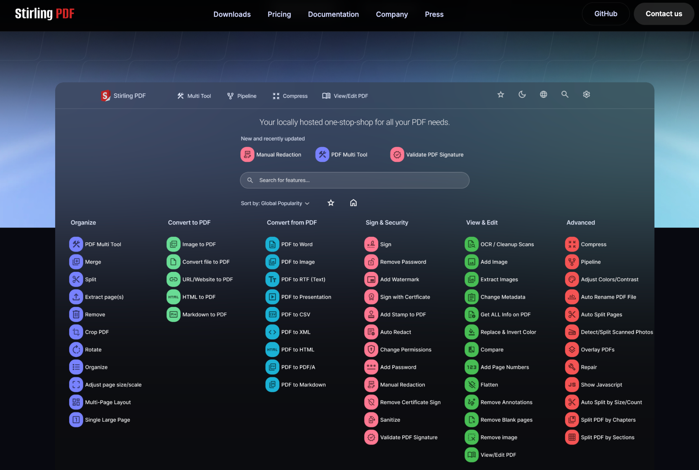Image resolution: width=699 pixels, height=470 pixels.
Task: Open the Change Permissions shield icon
Action: tap(371, 350)
